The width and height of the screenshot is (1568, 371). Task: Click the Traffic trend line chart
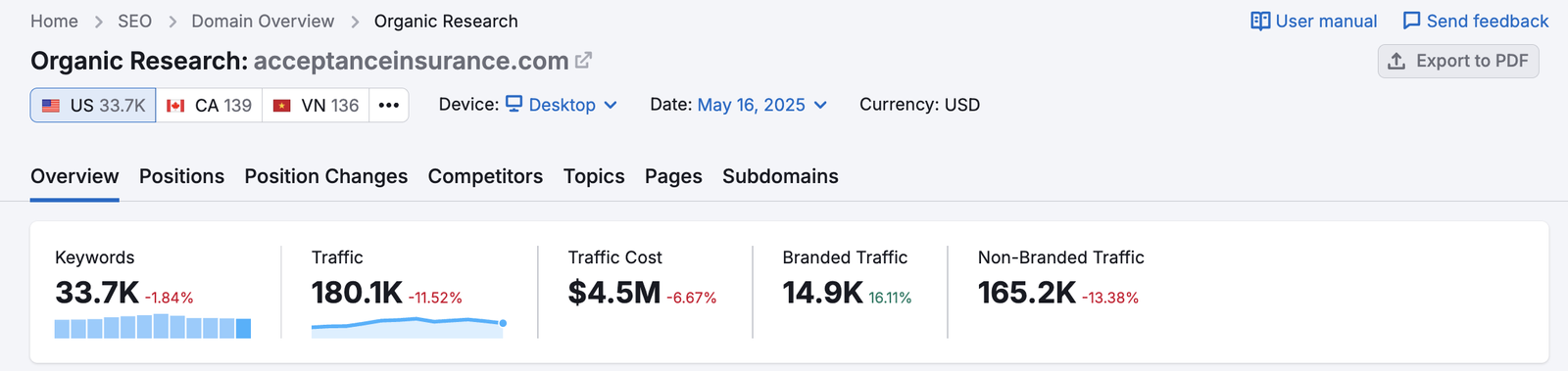tap(409, 326)
